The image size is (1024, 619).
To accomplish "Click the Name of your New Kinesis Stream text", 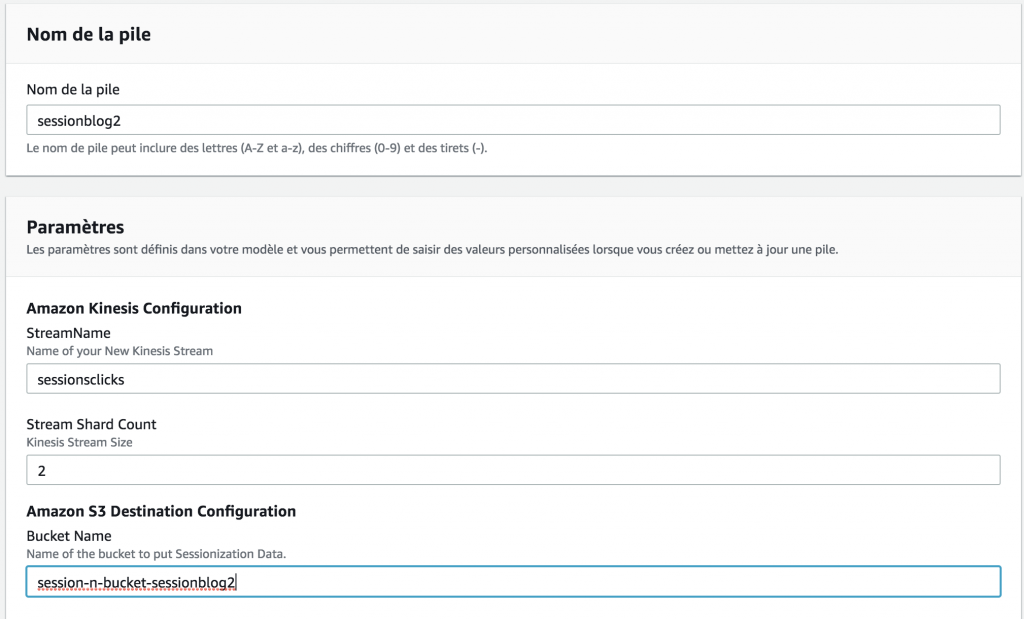I will tap(116, 350).
